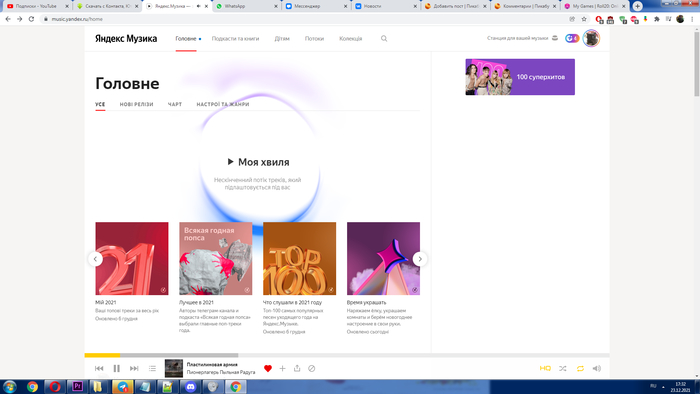Switch to the Мессенджер browser tab
Image resolution: width=700 pixels, height=394 pixels.
click(x=316, y=6)
